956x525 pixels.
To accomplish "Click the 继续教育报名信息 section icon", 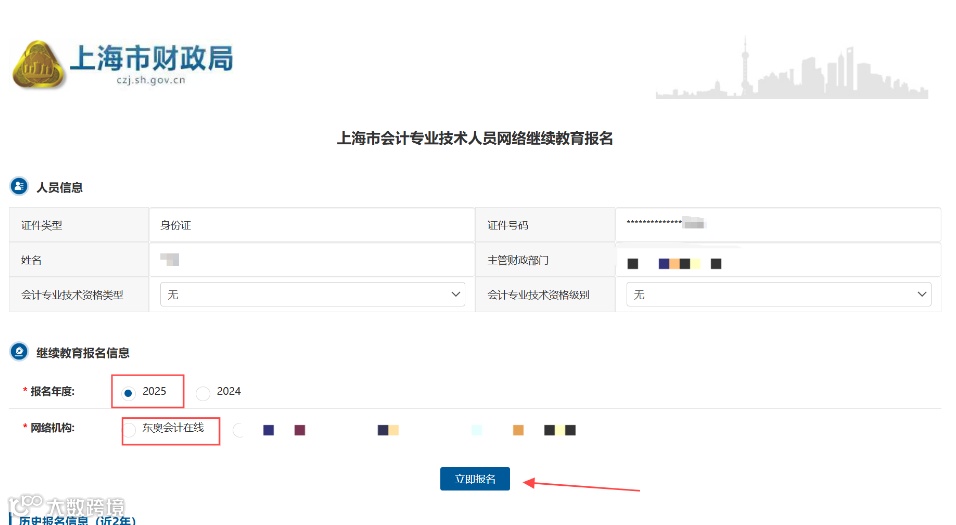I will (x=19, y=351).
